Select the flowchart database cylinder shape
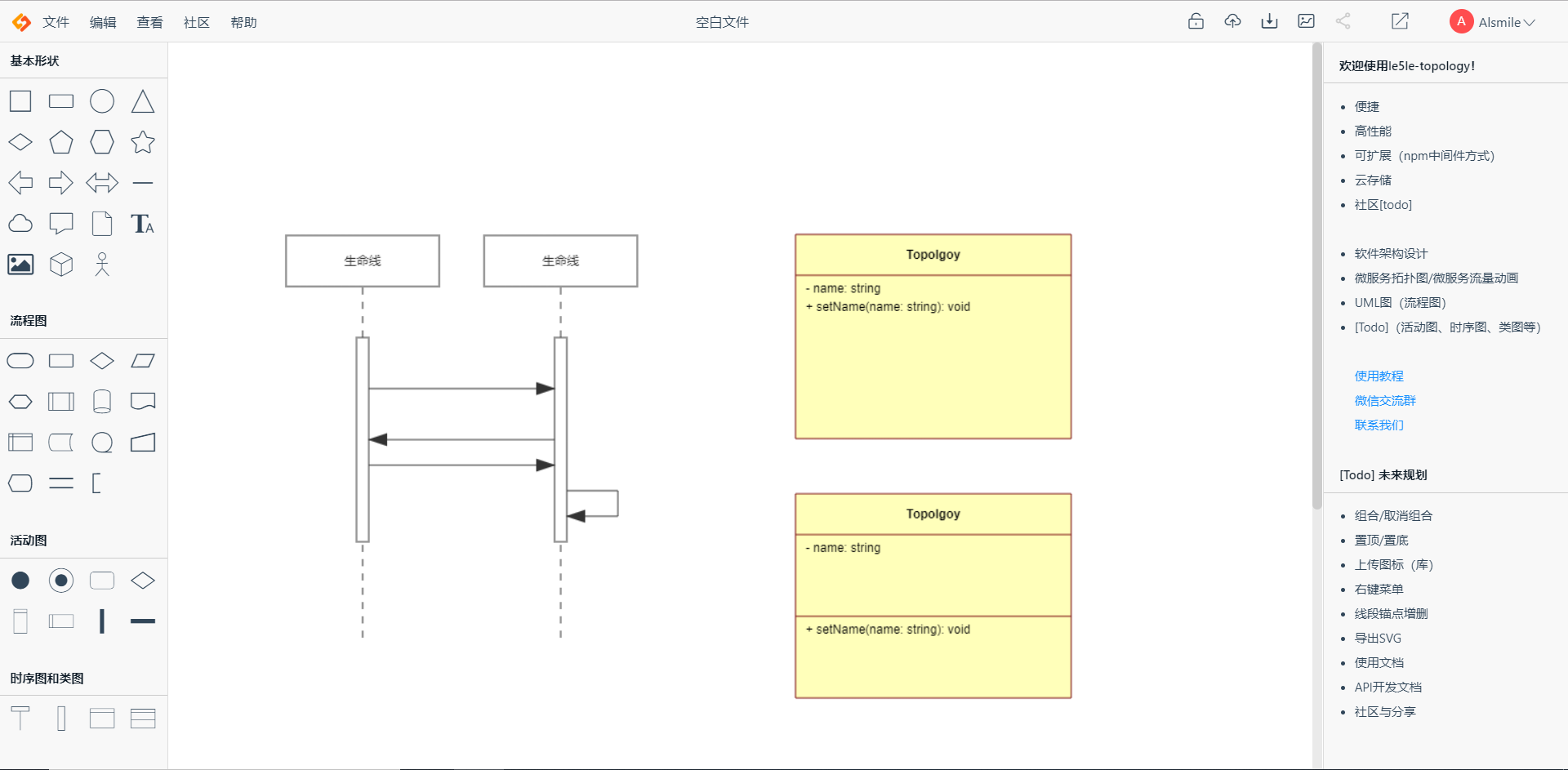The image size is (1568, 770). tap(102, 402)
